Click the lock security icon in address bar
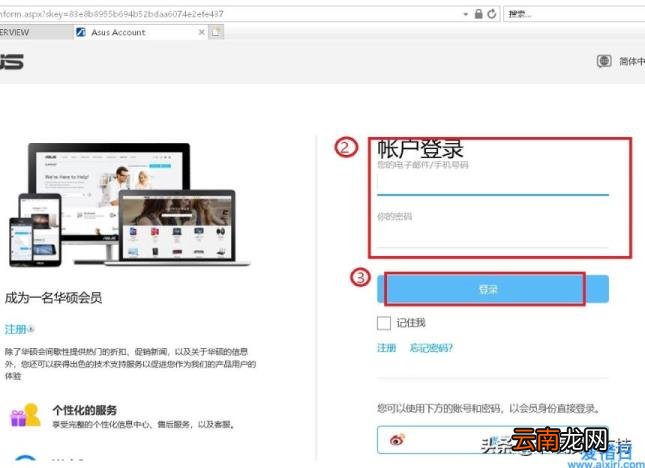The height and width of the screenshot is (468, 645). point(478,14)
